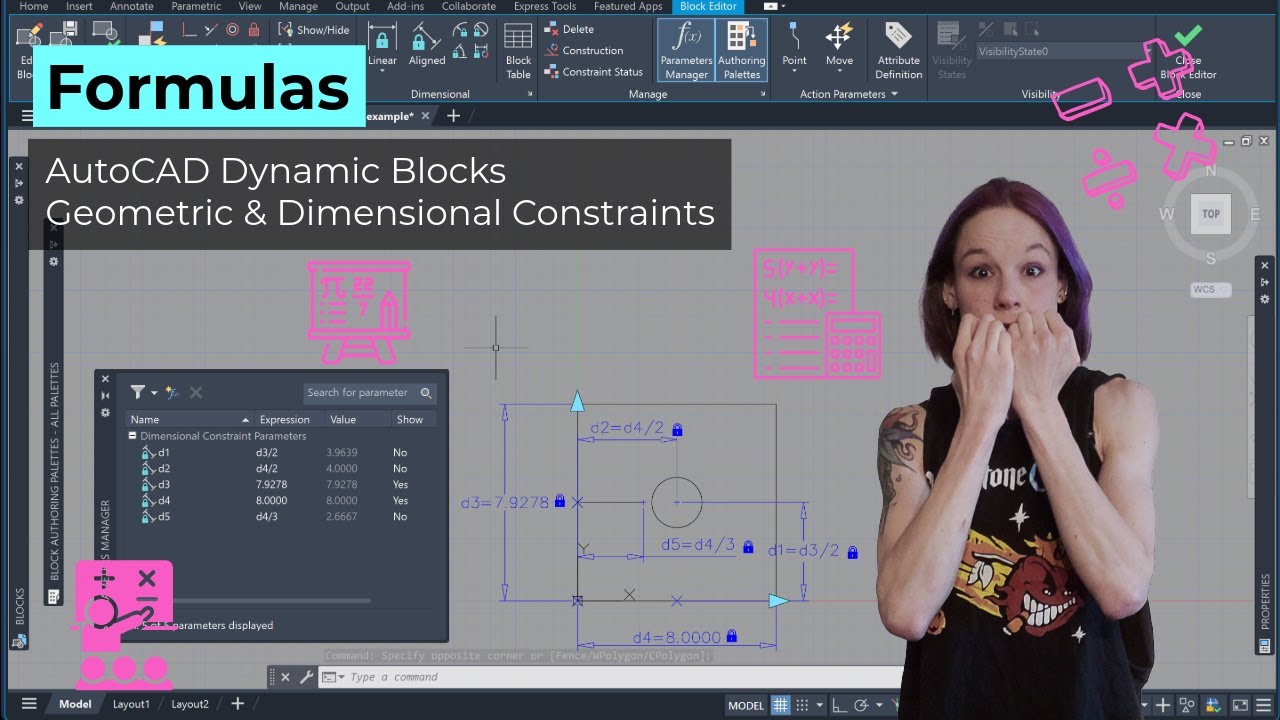Close the command line window
Screen dimensions: 1280x720
[285, 677]
